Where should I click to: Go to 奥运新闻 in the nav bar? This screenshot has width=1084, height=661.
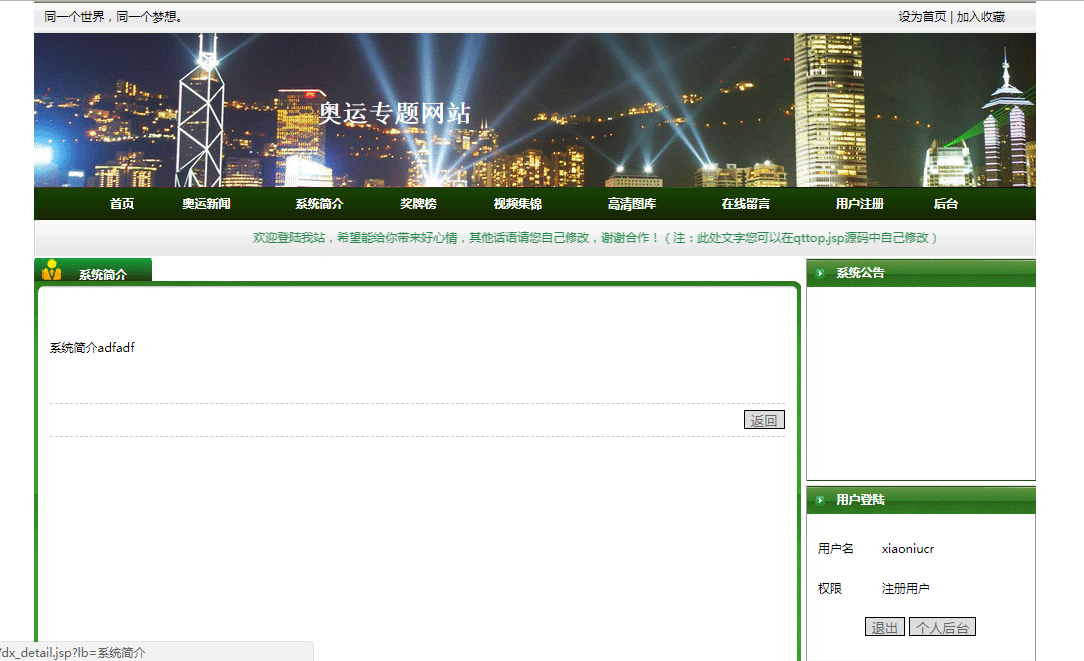pyautogui.click(x=206, y=204)
